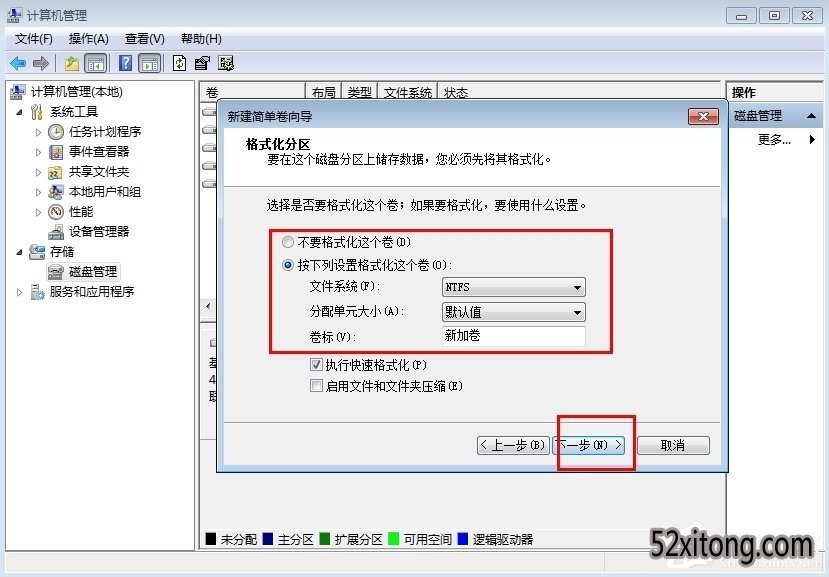Open the 操作(A) menu
Viewport: 829px width, 577px height.
(88, 39)
